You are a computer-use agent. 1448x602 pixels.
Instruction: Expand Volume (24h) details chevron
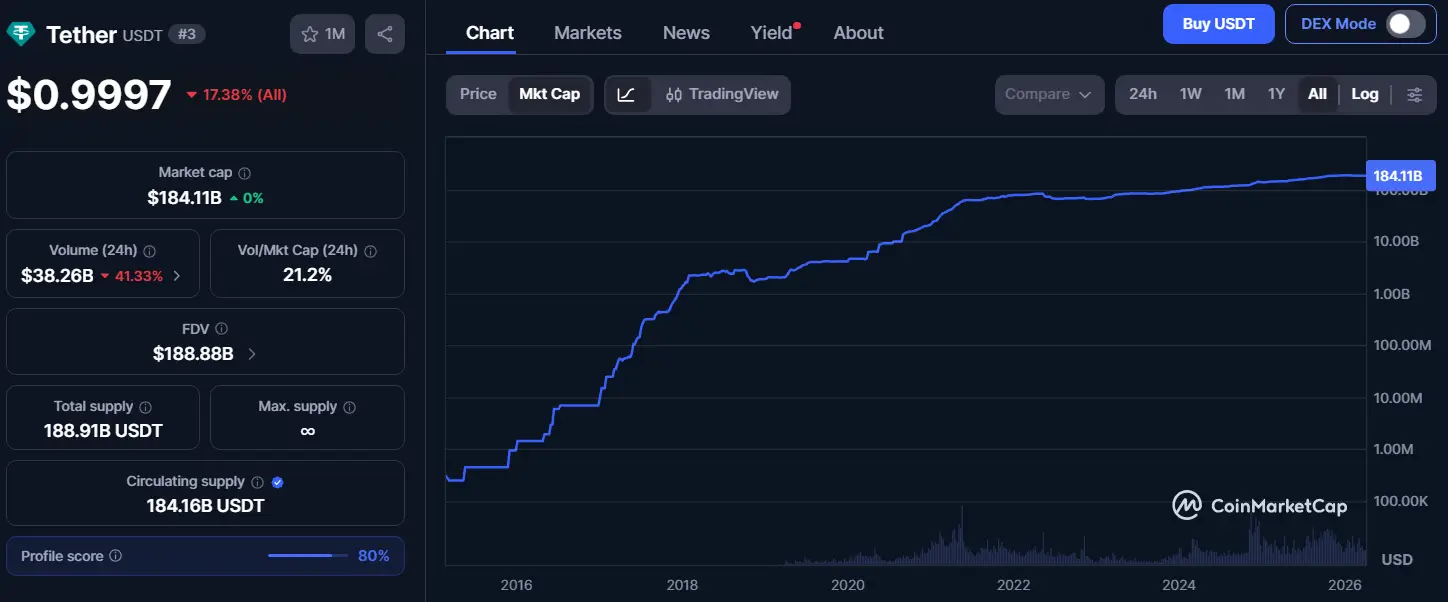tap(177, 275)
